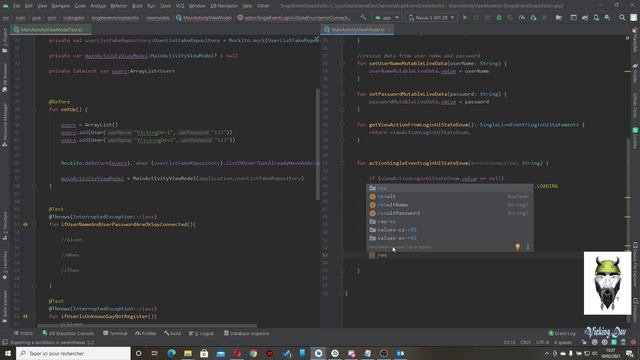Click the run test gutter icon beside ifUserNameAndUserPasswordAreOkSayConnected
Image resolution: width=640 pixels, height=360 pixels.
[25, 224]
